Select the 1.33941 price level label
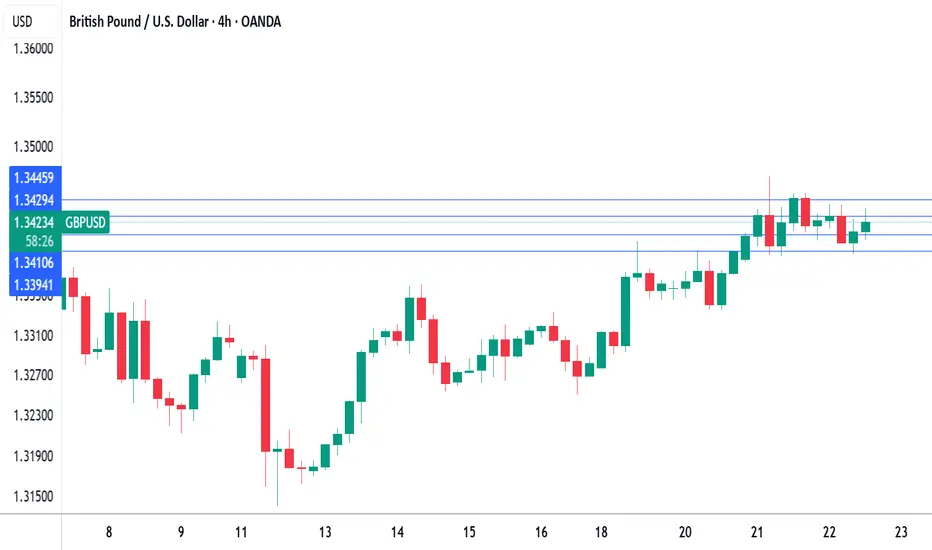This screenshot has width=932, height=550. coord(34,285)
